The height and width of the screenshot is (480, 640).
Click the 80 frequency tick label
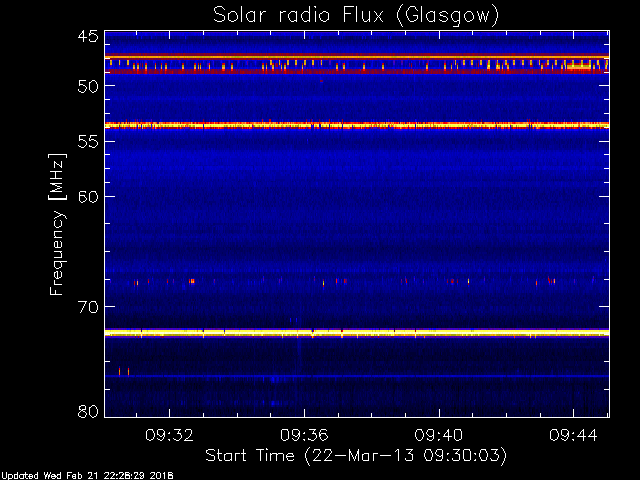(88, 411)
